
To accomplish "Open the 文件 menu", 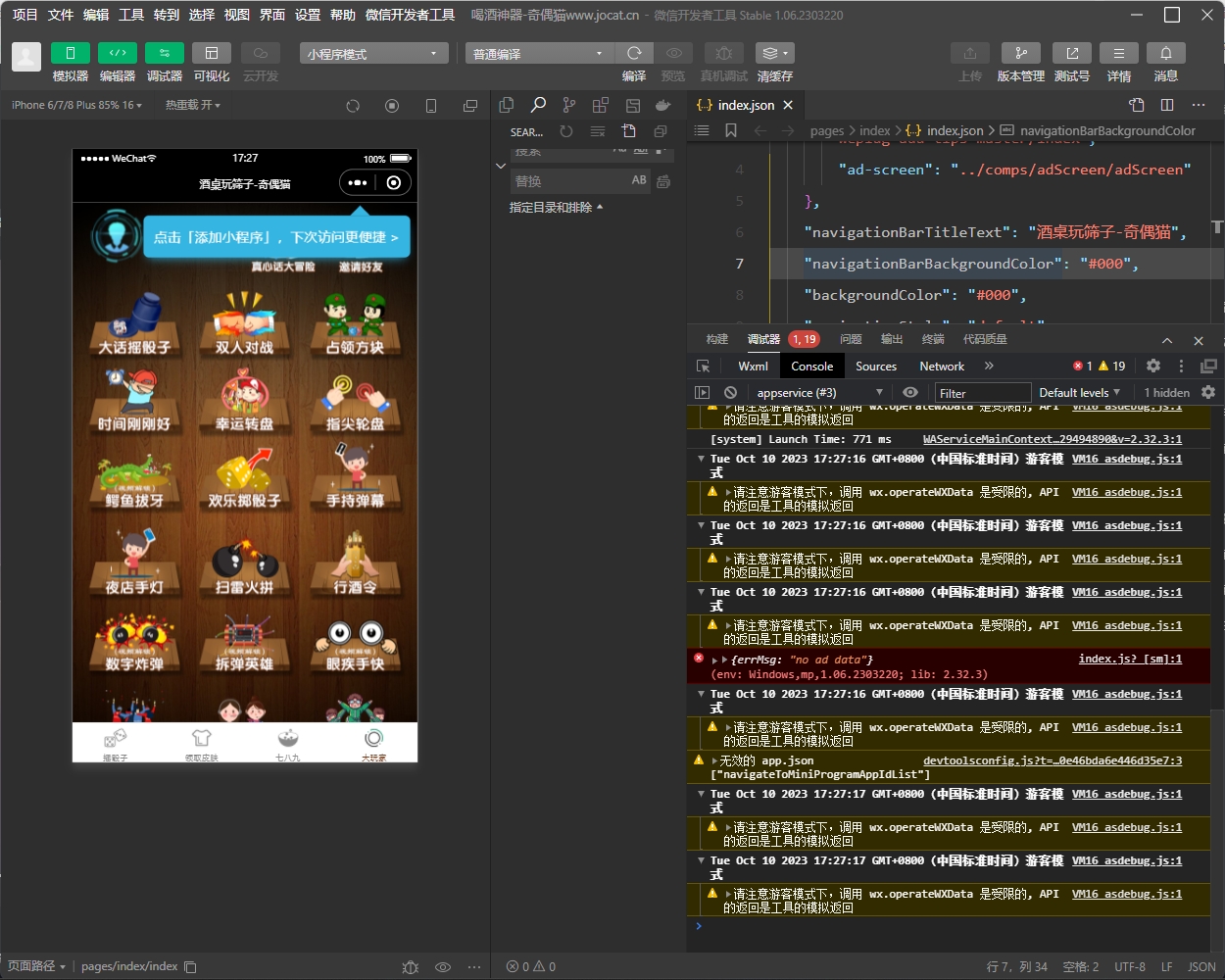I will click(x=61, y=15).
